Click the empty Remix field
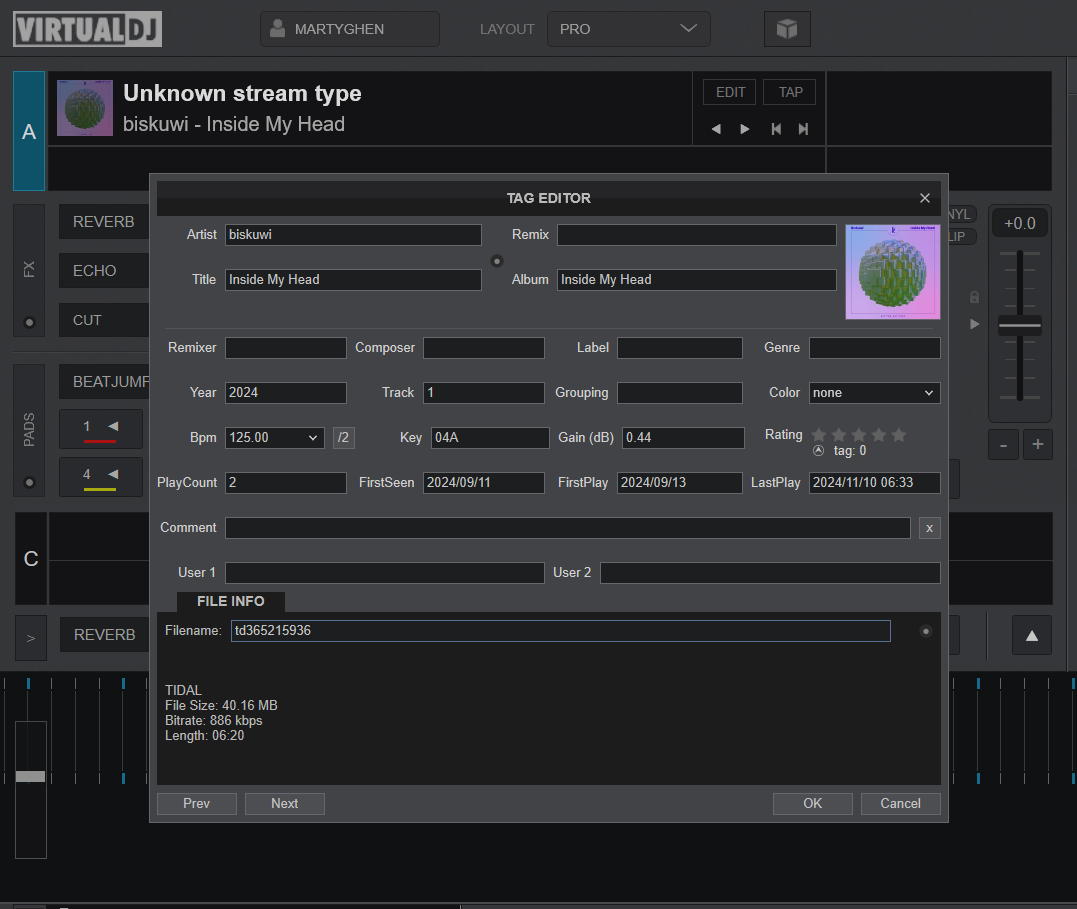Screen dimensions: 1077x909 (696, 235)
